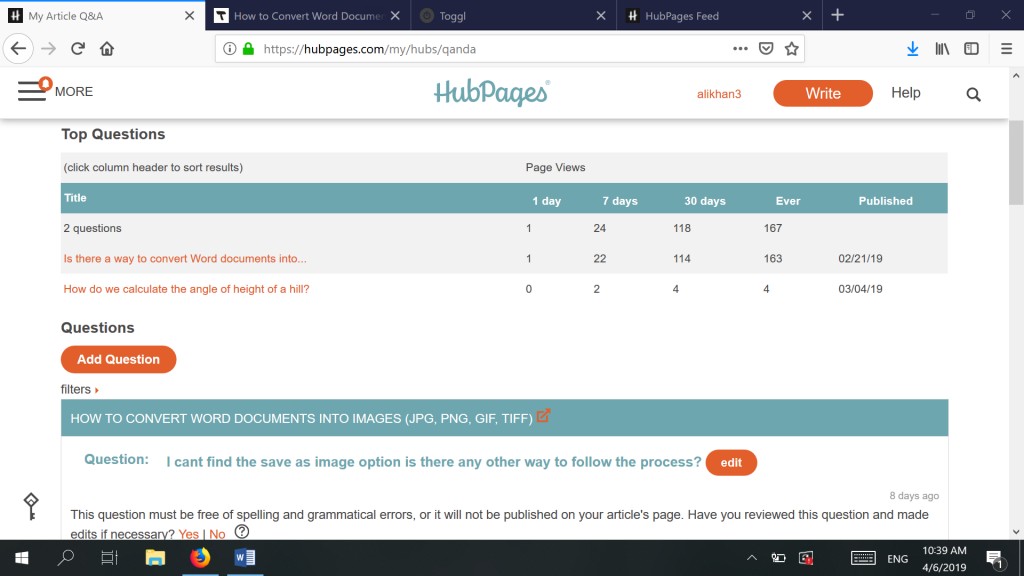Screen dimensions: 1024x576
Task: Open a new browser tab
Action: [x=838, y=15]
